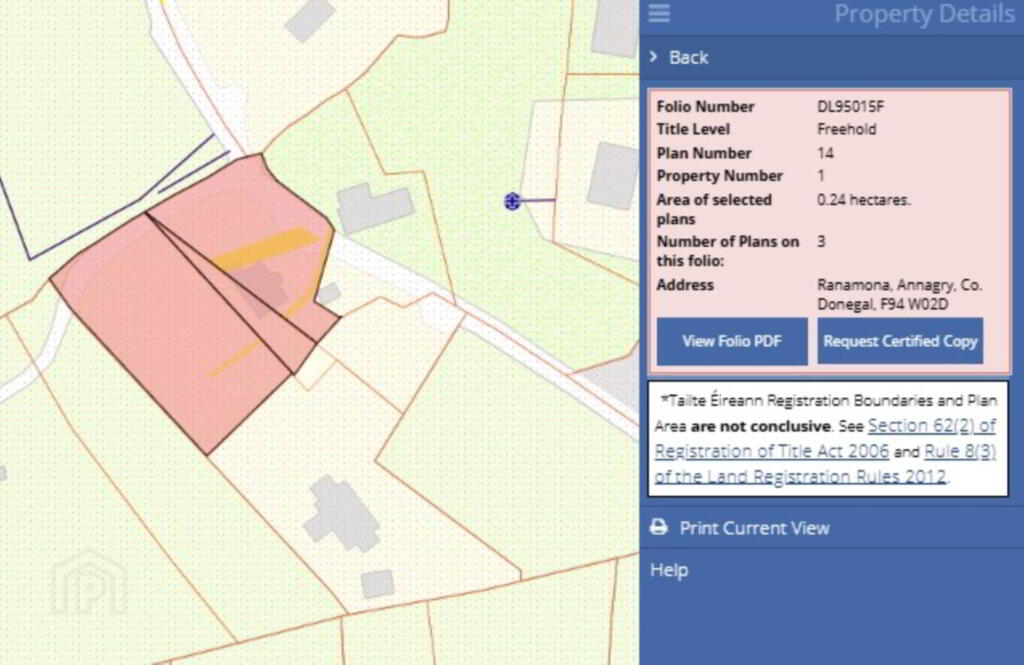Viewport: 1024px width, 665px height.
Task: Click the Title Level label
Action: [693, 129]
